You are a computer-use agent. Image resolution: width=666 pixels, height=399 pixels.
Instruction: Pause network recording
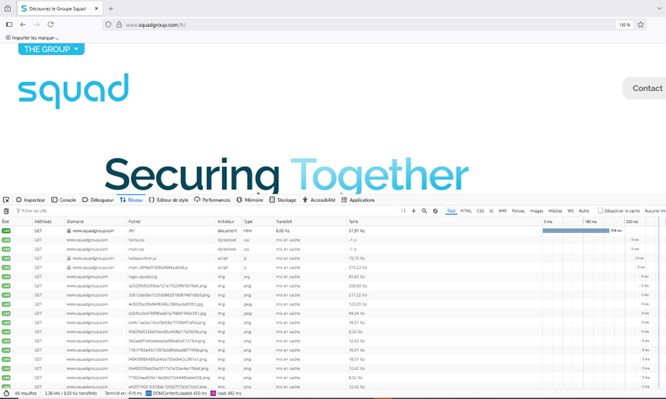pyautogui.click(x=403, y=211)
